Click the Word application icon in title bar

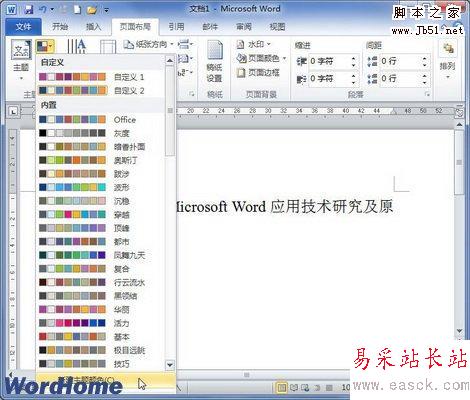pyautogui.click(x=11, y=10)
